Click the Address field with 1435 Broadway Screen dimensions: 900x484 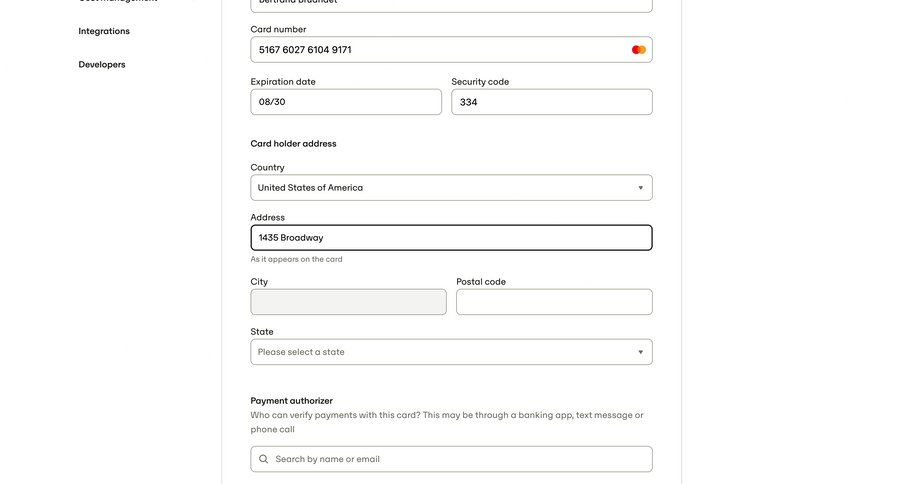[450, 238]
